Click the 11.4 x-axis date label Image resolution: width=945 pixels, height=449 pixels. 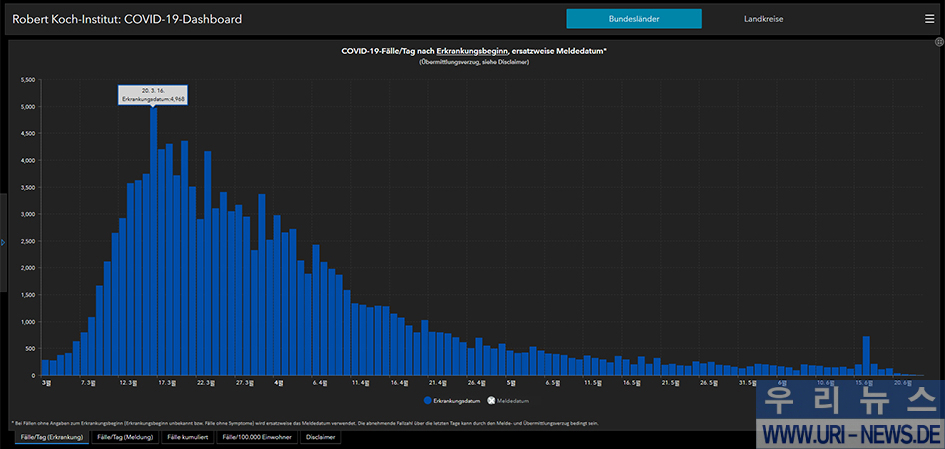point(360,383)
